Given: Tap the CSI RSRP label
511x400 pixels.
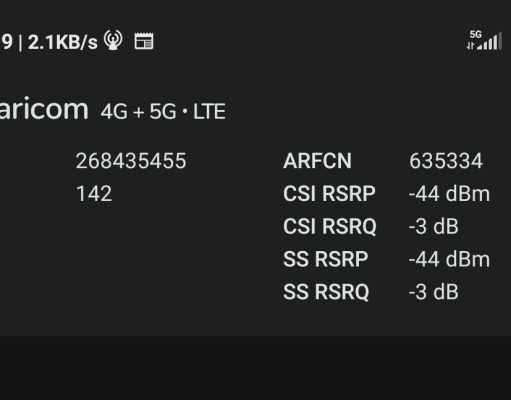Looking at the screenshot, I should [329, 194].
